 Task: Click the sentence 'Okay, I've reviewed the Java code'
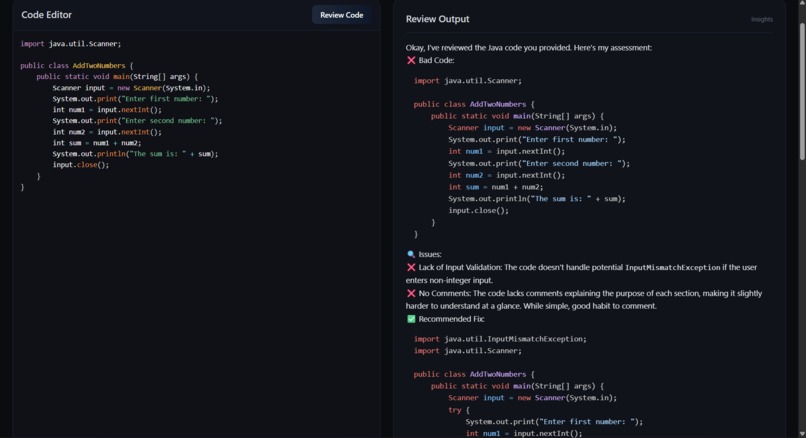pos(528,47)
